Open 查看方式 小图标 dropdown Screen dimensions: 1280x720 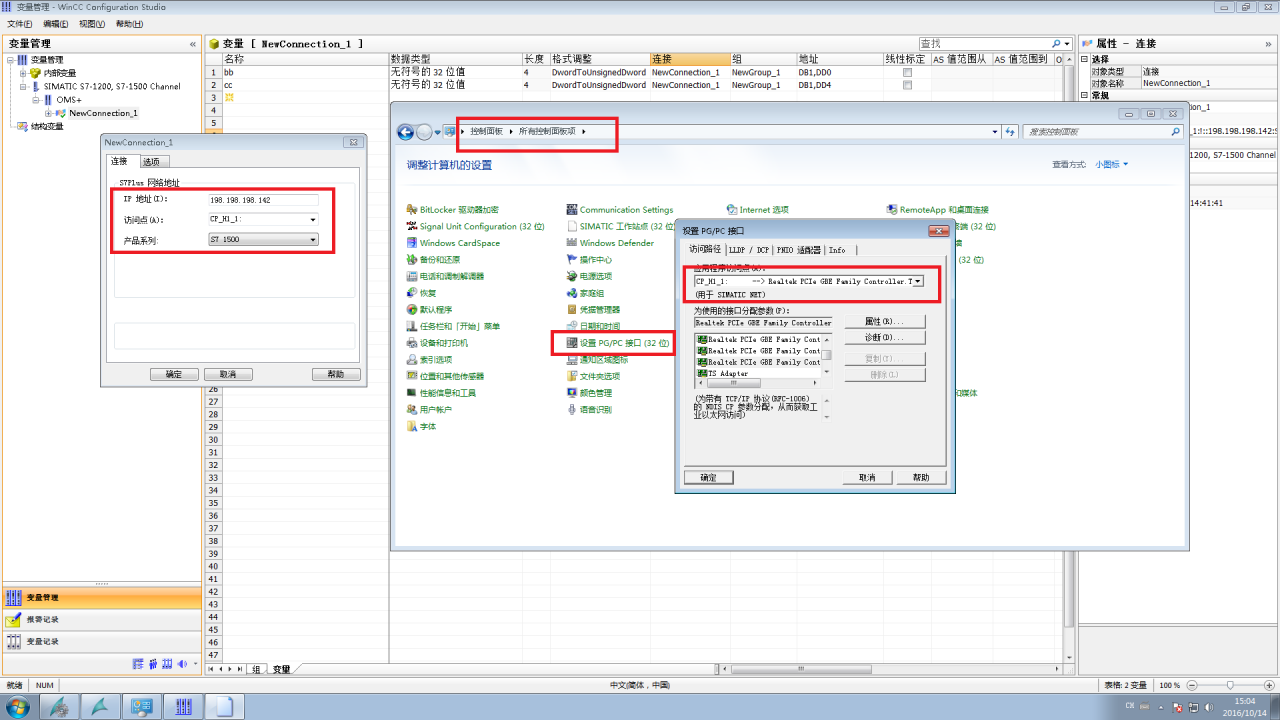point(1111,164)
